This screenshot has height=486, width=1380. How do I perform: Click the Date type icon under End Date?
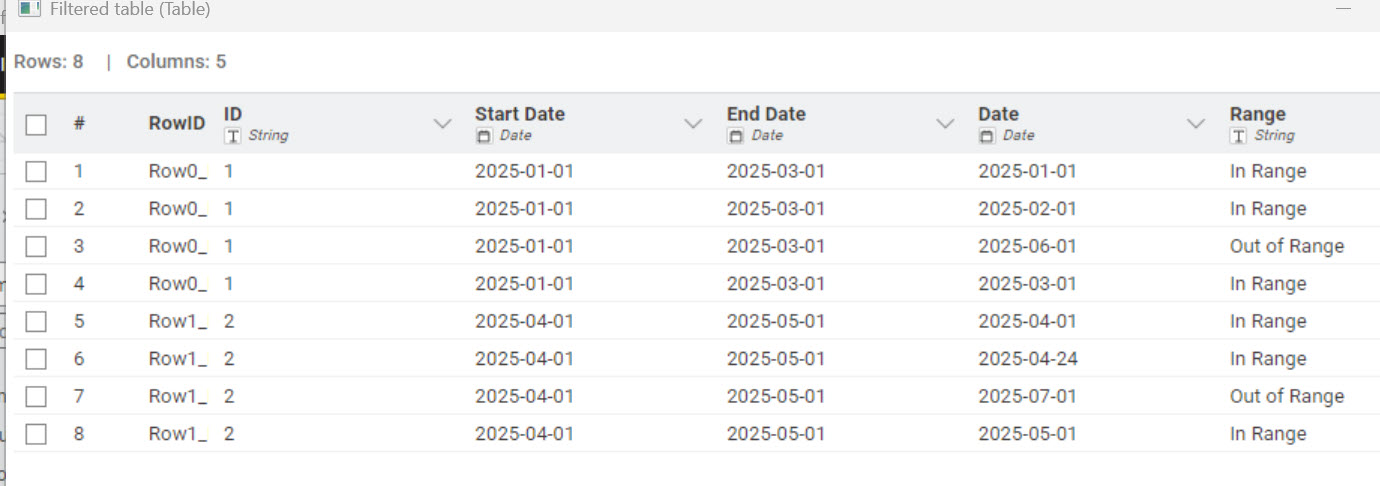[735, 136]
